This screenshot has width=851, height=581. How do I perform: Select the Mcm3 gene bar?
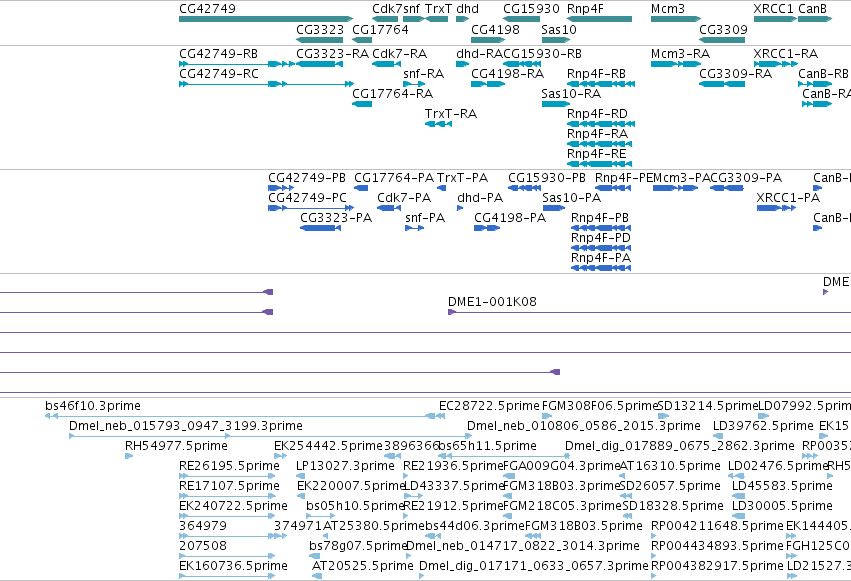tap(676, 19)
